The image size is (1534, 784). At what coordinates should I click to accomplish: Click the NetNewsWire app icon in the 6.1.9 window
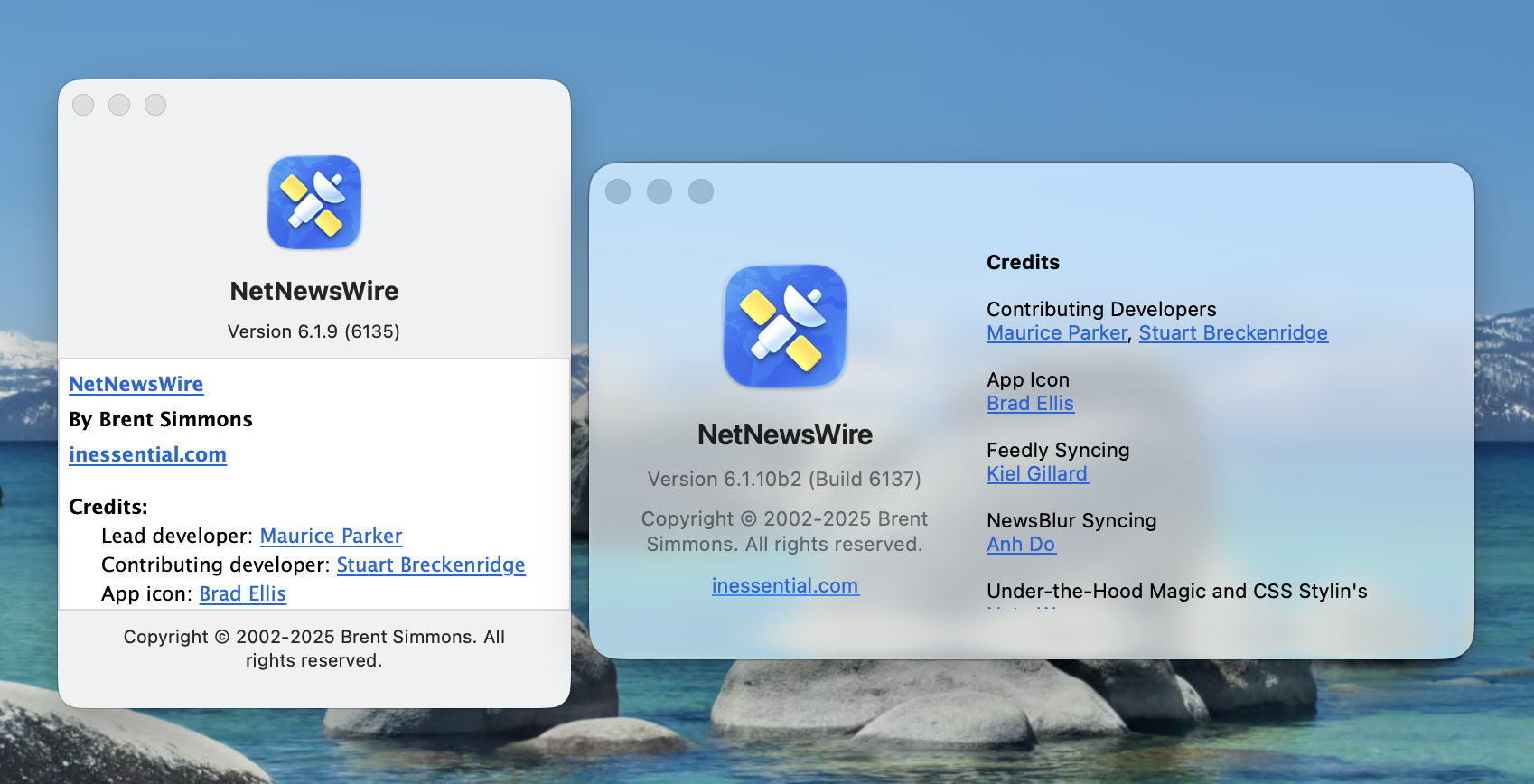click(x=314, y=202)
